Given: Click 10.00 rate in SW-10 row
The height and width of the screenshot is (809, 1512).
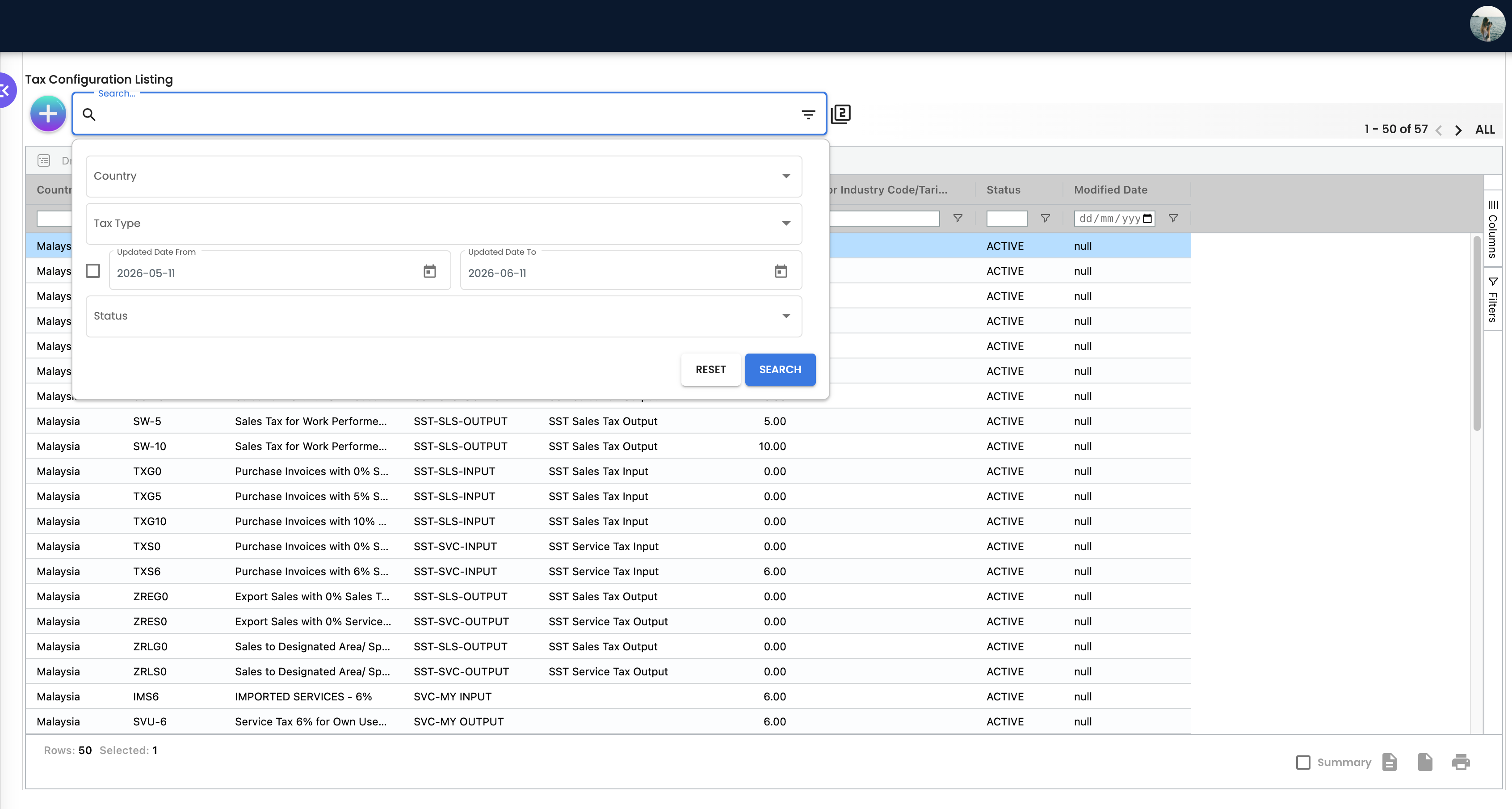Looking at the screenshot, I should pyautogui.click(x=772, y=446).
